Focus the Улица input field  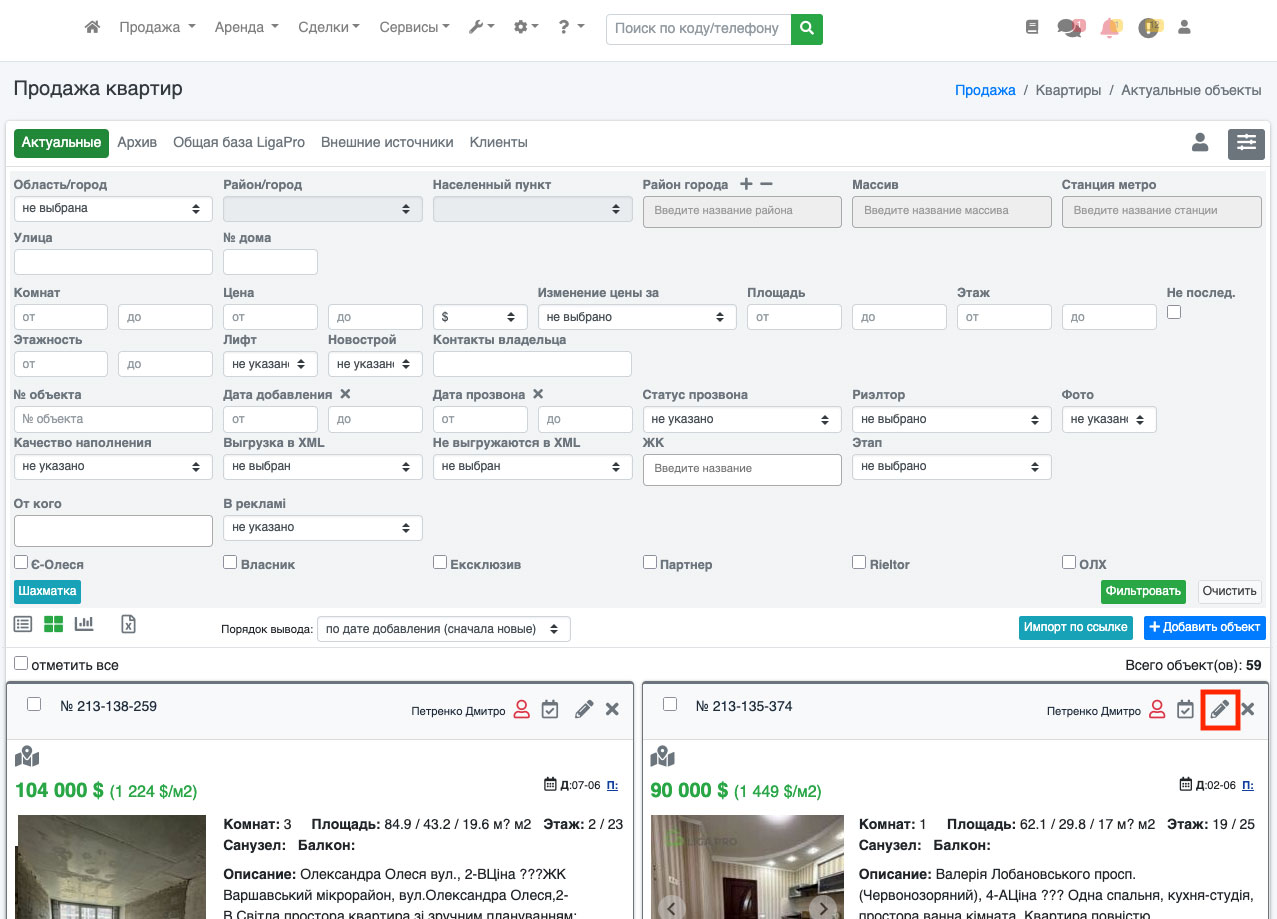(113, 262)
